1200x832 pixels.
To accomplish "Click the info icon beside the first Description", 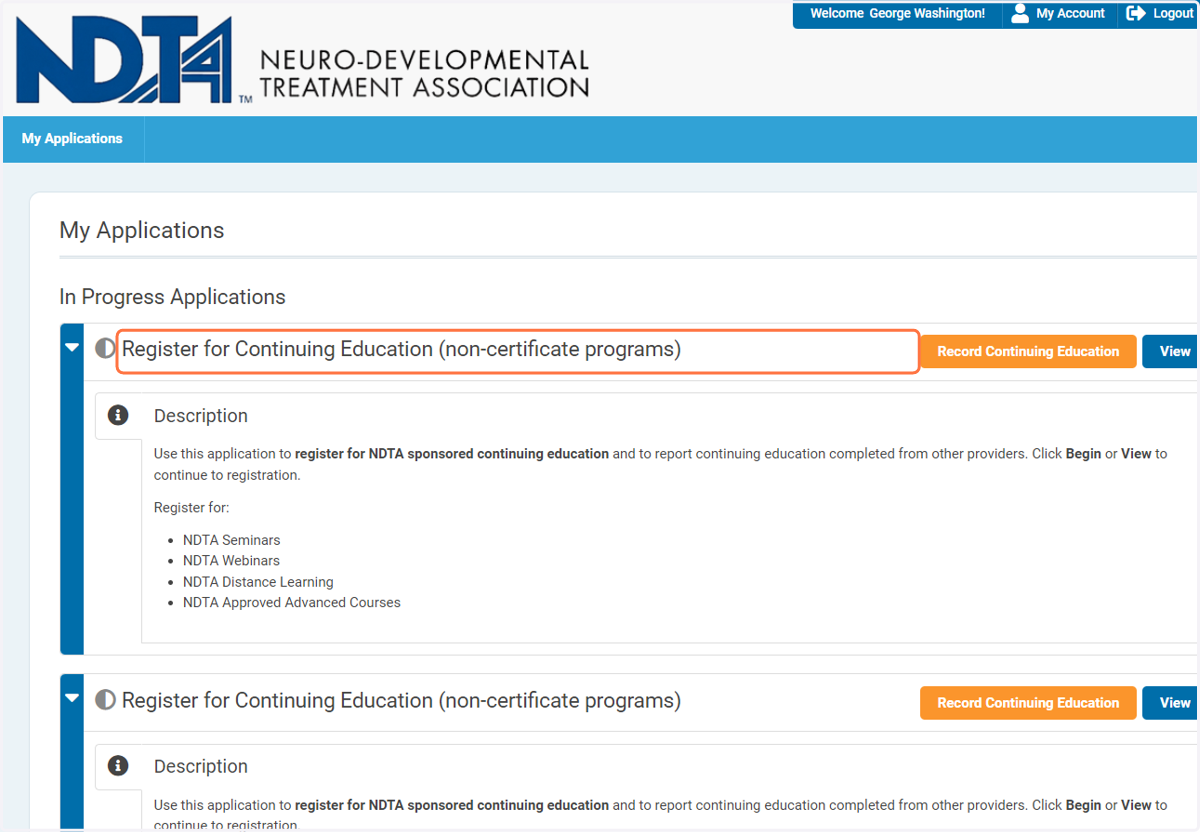I will point(118,415).
